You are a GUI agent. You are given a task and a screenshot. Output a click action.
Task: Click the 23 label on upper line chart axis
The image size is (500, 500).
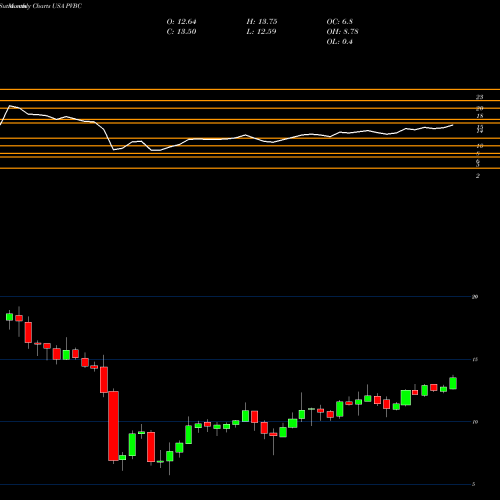tap(479, 97)
